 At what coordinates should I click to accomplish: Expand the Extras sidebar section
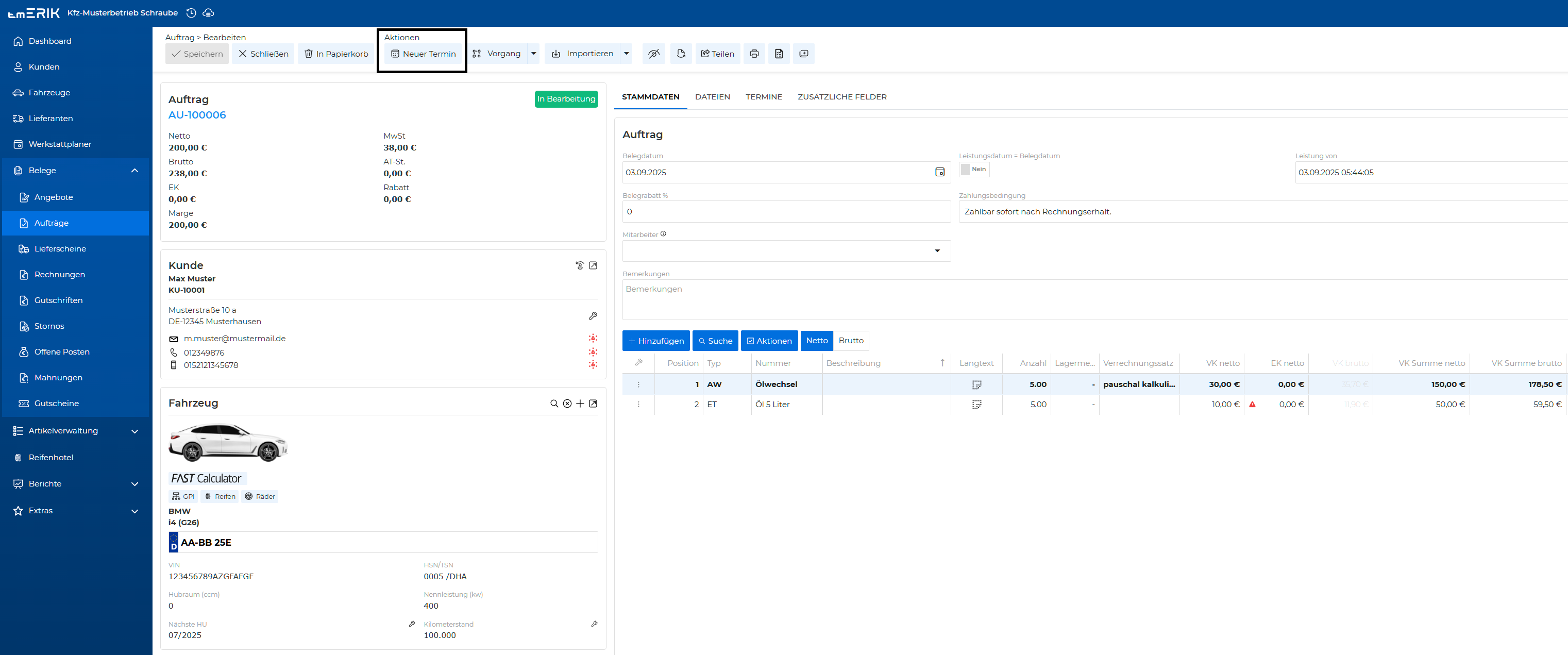pos(134,511)
